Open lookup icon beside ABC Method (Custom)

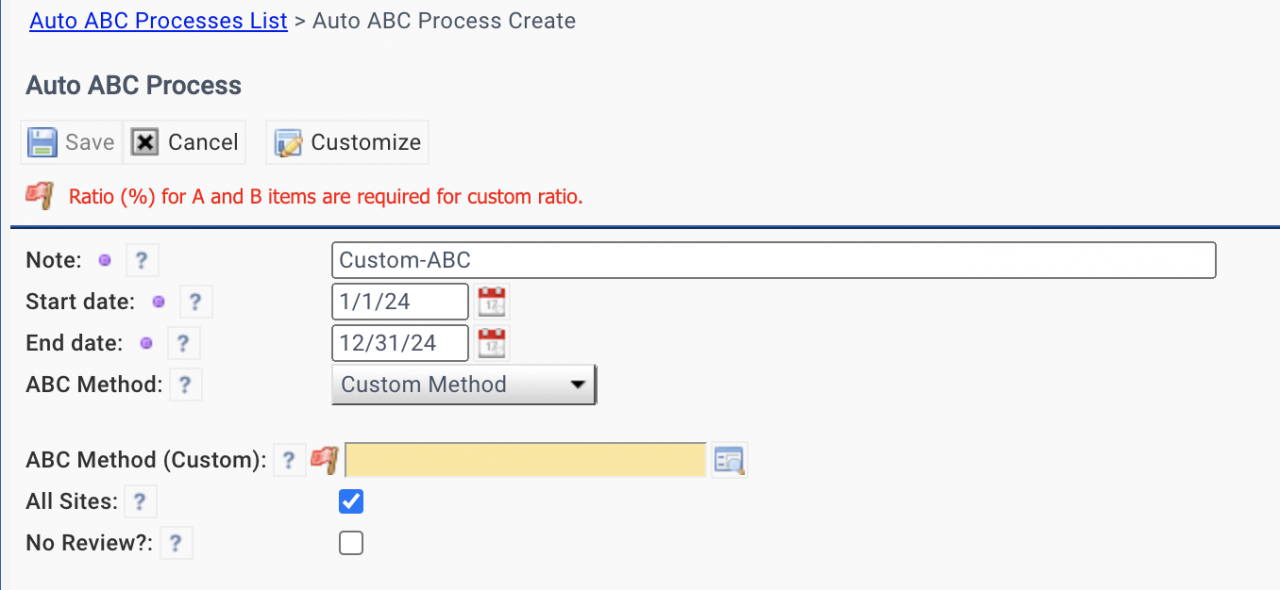[x=729, y=460]
